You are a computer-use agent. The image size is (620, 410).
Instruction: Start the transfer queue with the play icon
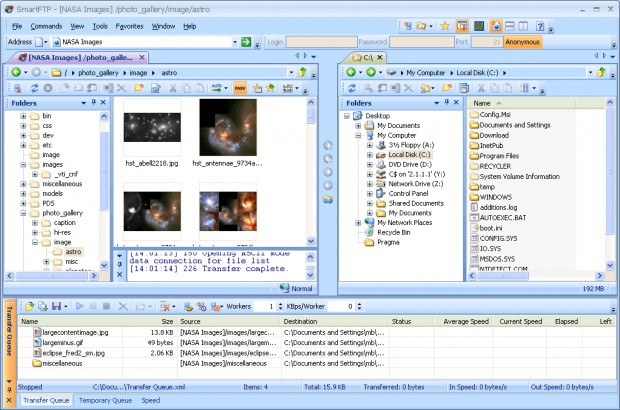pyautogui.click(x=80, y=305)
